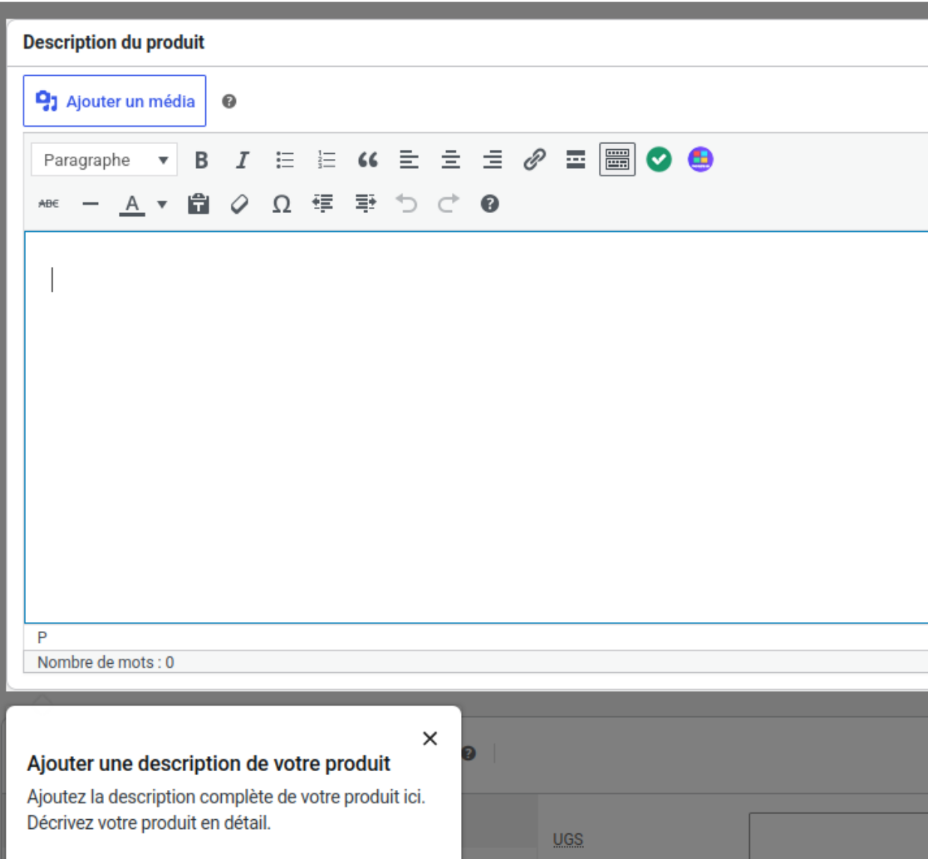Image resolution: width=928 pixels, height=859 pixels.
Task: Align text right
Action: tap(492, 160)
